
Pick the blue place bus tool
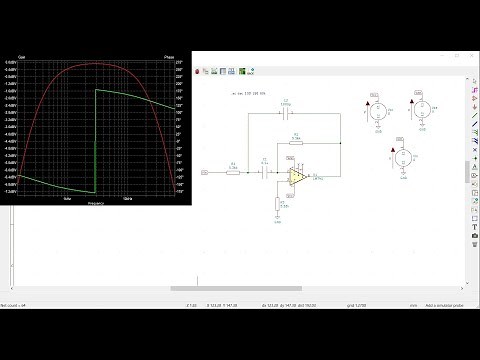pos(475,124)
